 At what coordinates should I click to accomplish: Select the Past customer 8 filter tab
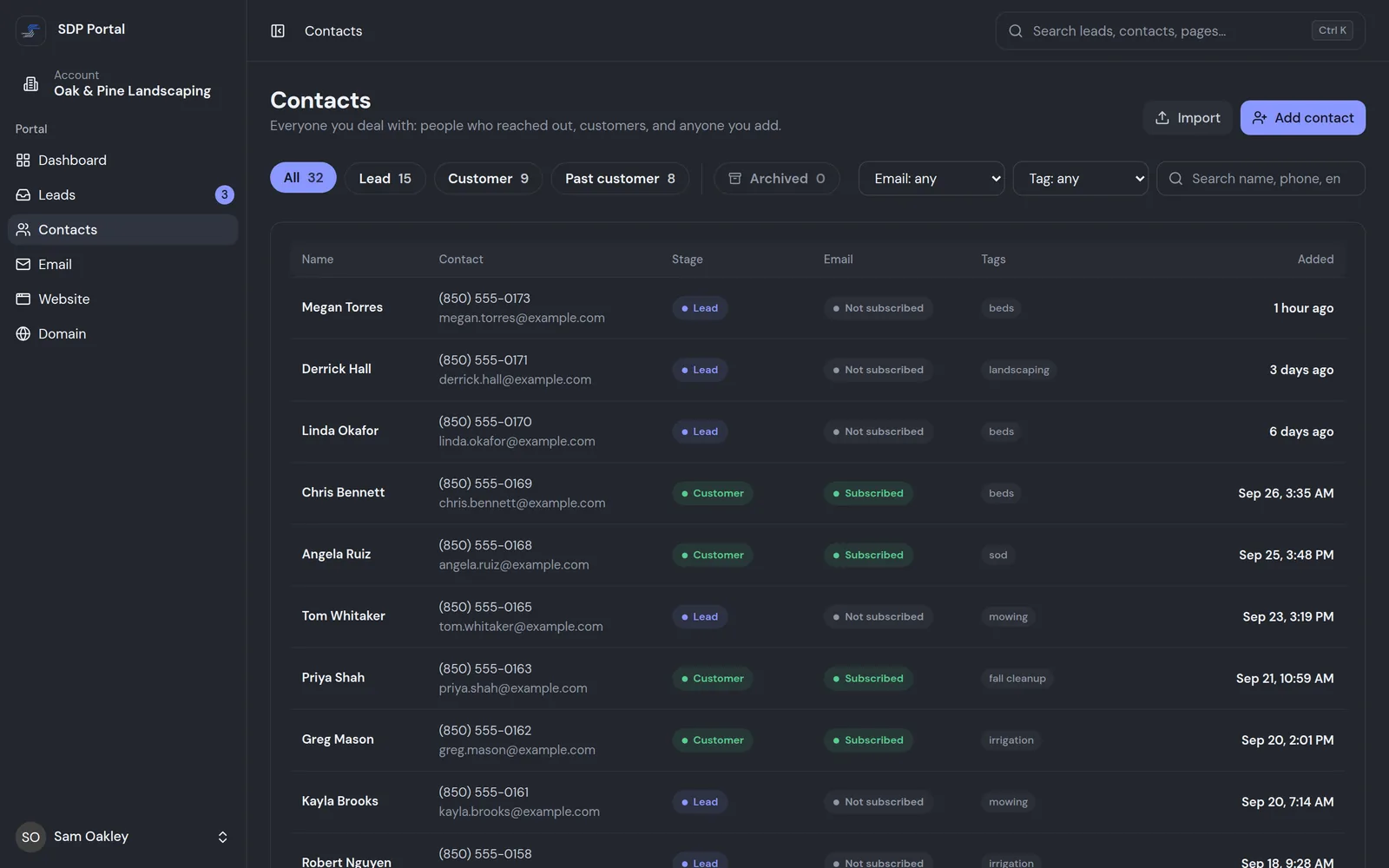620,179
